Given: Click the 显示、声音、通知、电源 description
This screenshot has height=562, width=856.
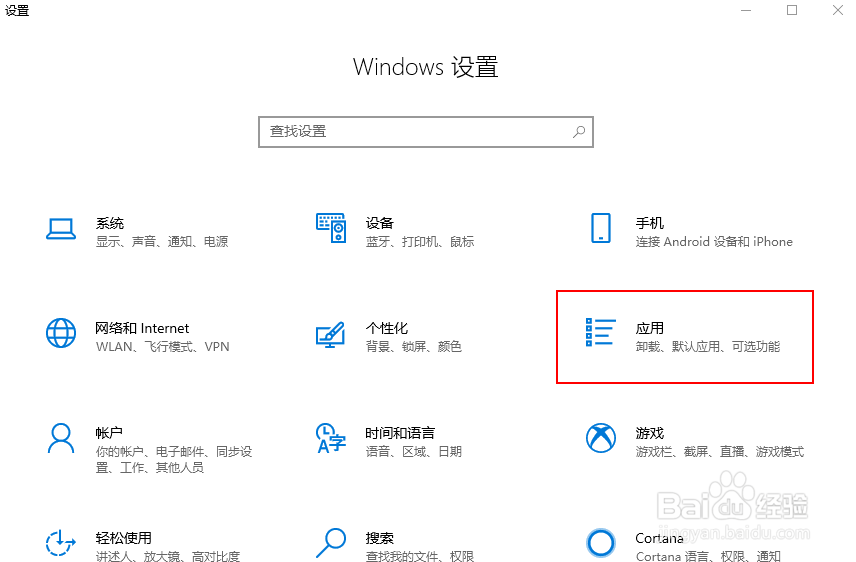Looking at the screenshot, I should click(162, 241).
